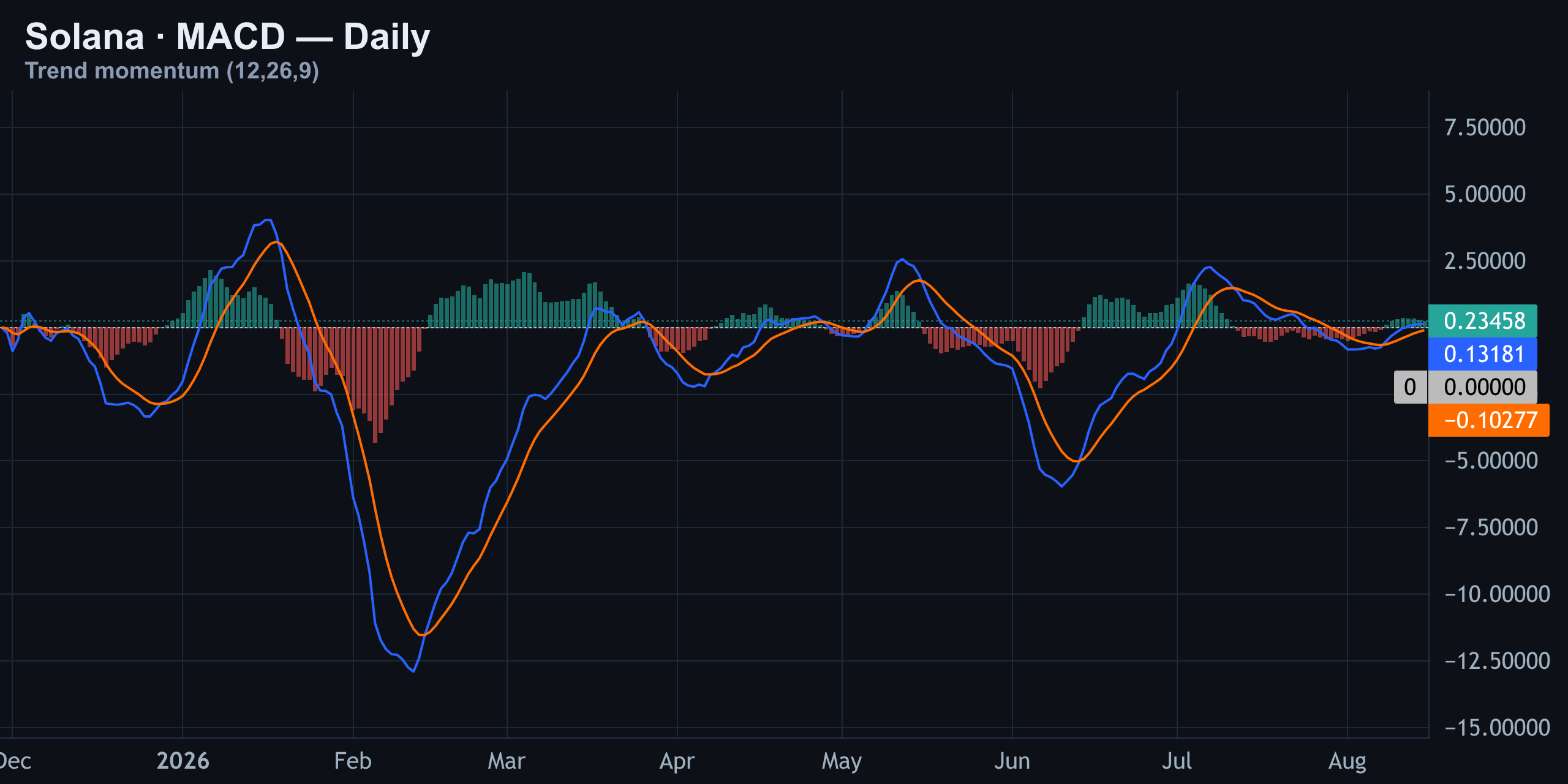Image resolution: width=1568 pixels, height=784 pixels.
Task: Click the blue MACD value label 0.13181
Action: coord(1483,354)
